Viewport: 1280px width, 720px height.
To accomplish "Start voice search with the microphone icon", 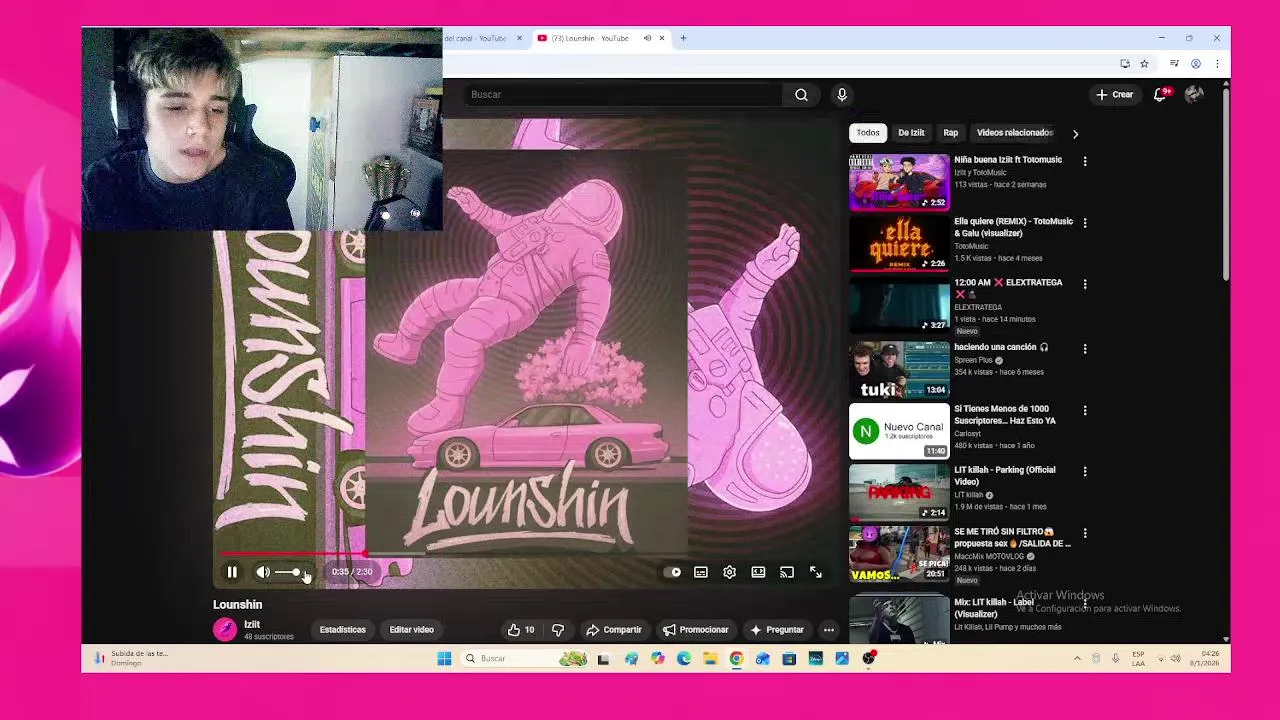I will pyautogui.click(x=842, y=95).
